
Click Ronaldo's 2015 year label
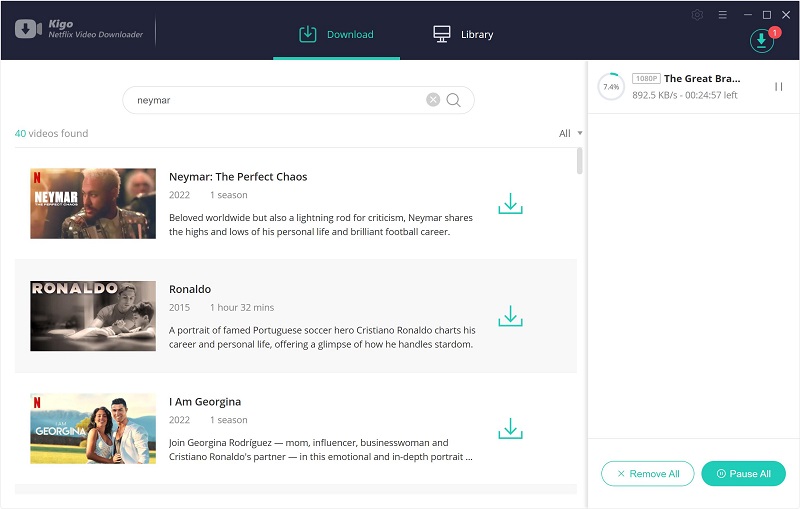coord(180,308)
